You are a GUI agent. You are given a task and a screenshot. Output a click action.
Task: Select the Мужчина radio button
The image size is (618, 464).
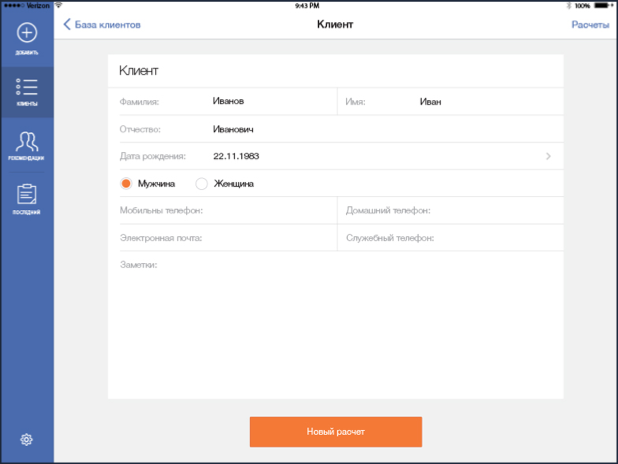pyautogui.click(x=126, y=183)
